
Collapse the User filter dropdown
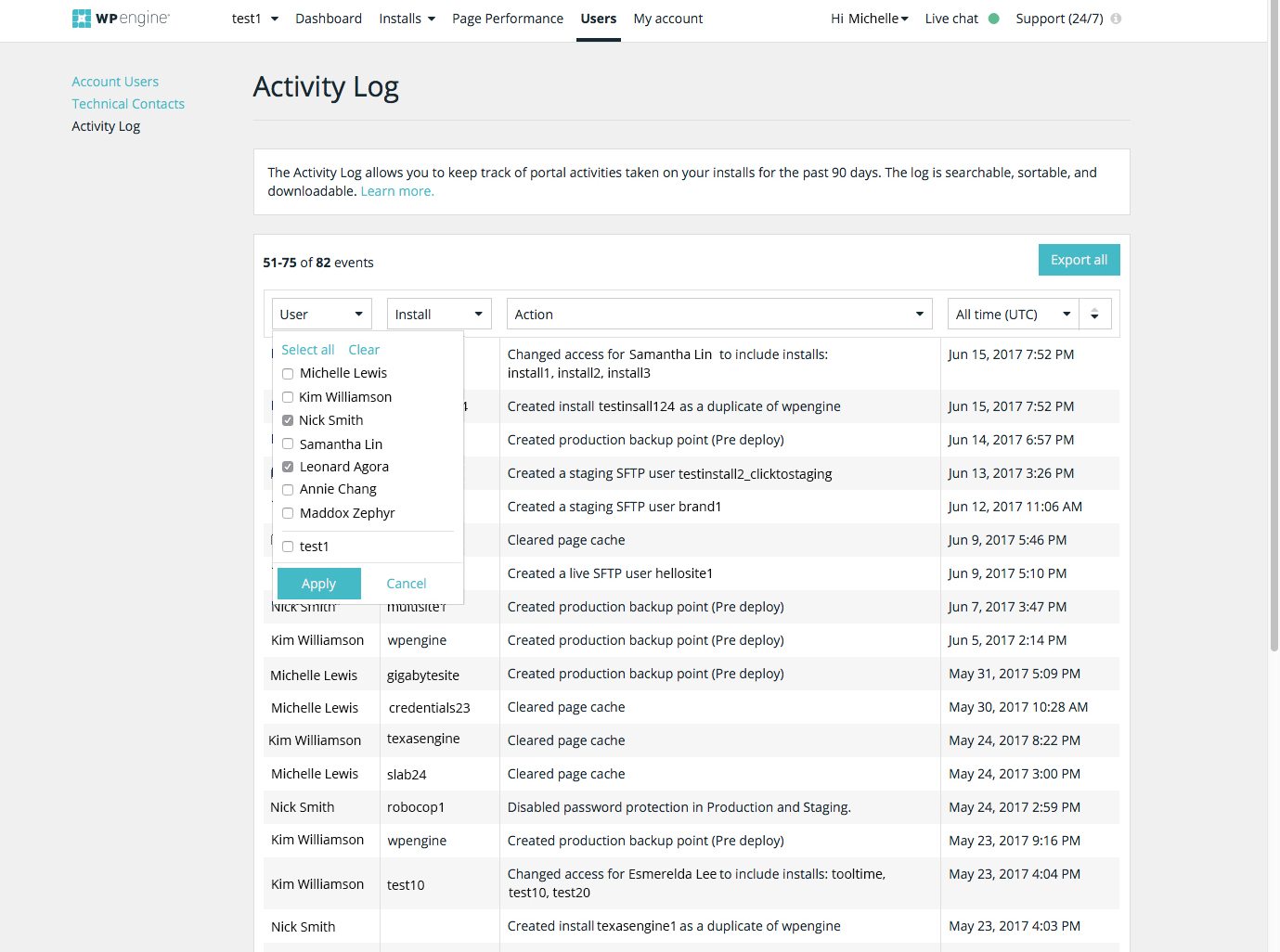click(321, 315)
